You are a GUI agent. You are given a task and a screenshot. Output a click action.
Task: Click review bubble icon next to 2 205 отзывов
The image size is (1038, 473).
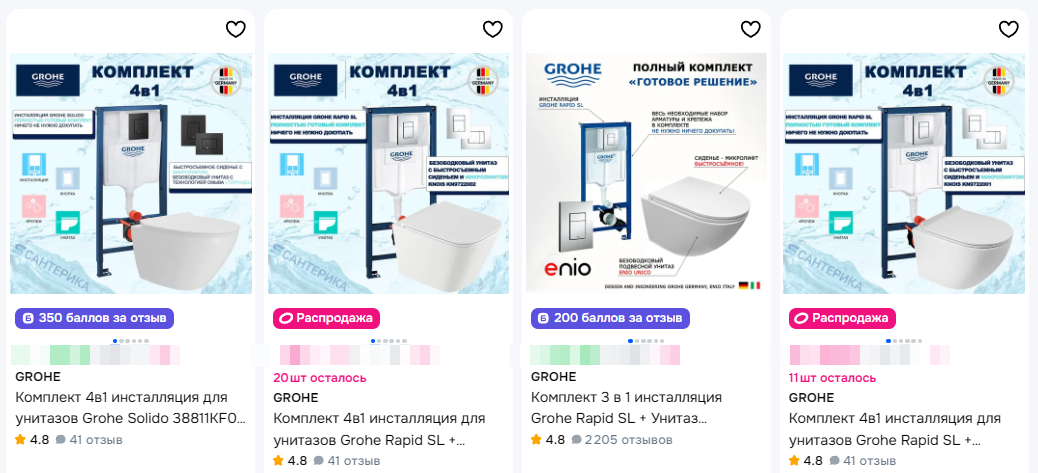(577, 440)
